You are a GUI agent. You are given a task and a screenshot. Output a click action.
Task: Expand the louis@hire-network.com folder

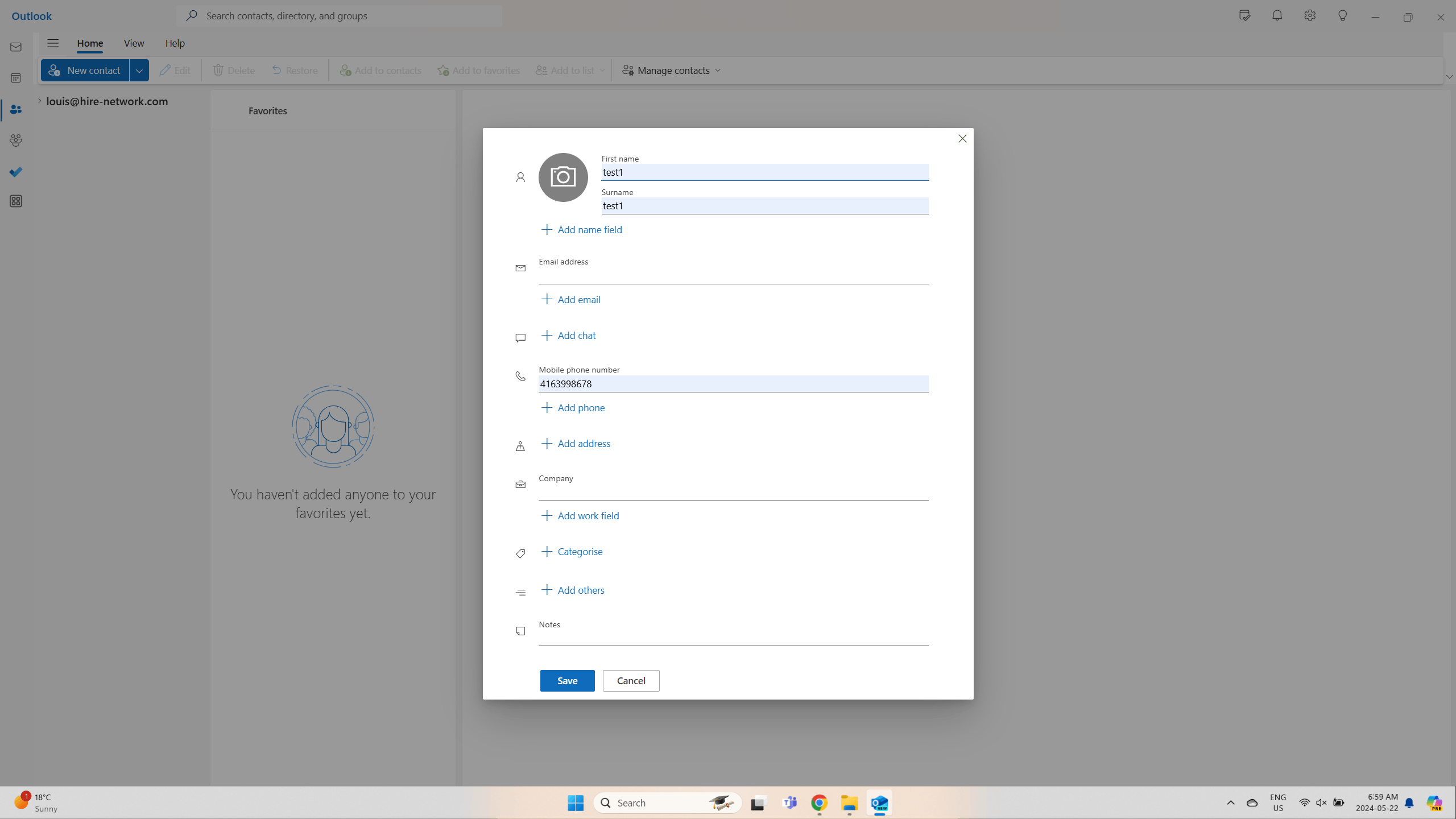pos(39,101)
